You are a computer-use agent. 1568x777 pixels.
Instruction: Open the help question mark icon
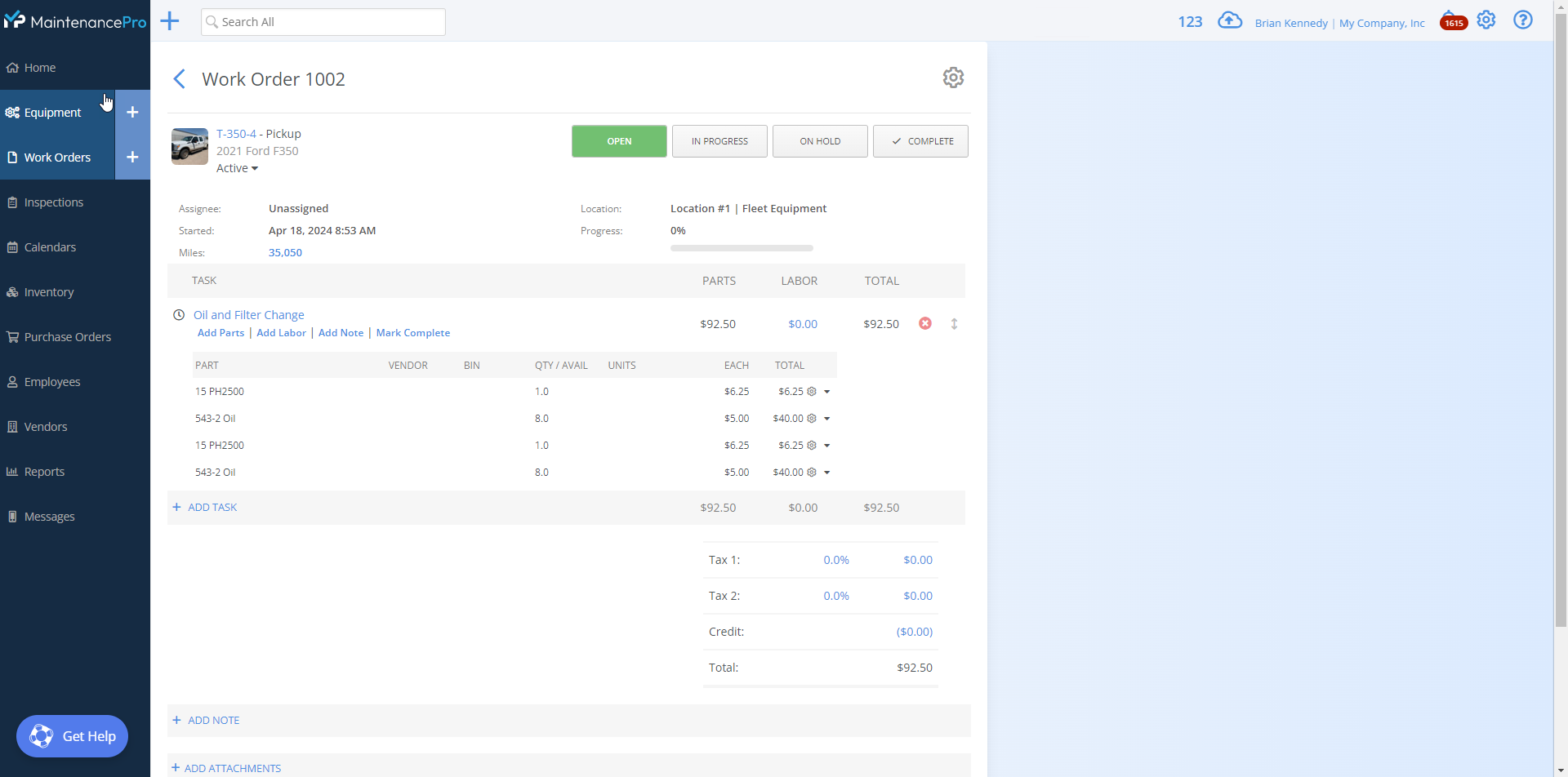(x=1523, y=20)
